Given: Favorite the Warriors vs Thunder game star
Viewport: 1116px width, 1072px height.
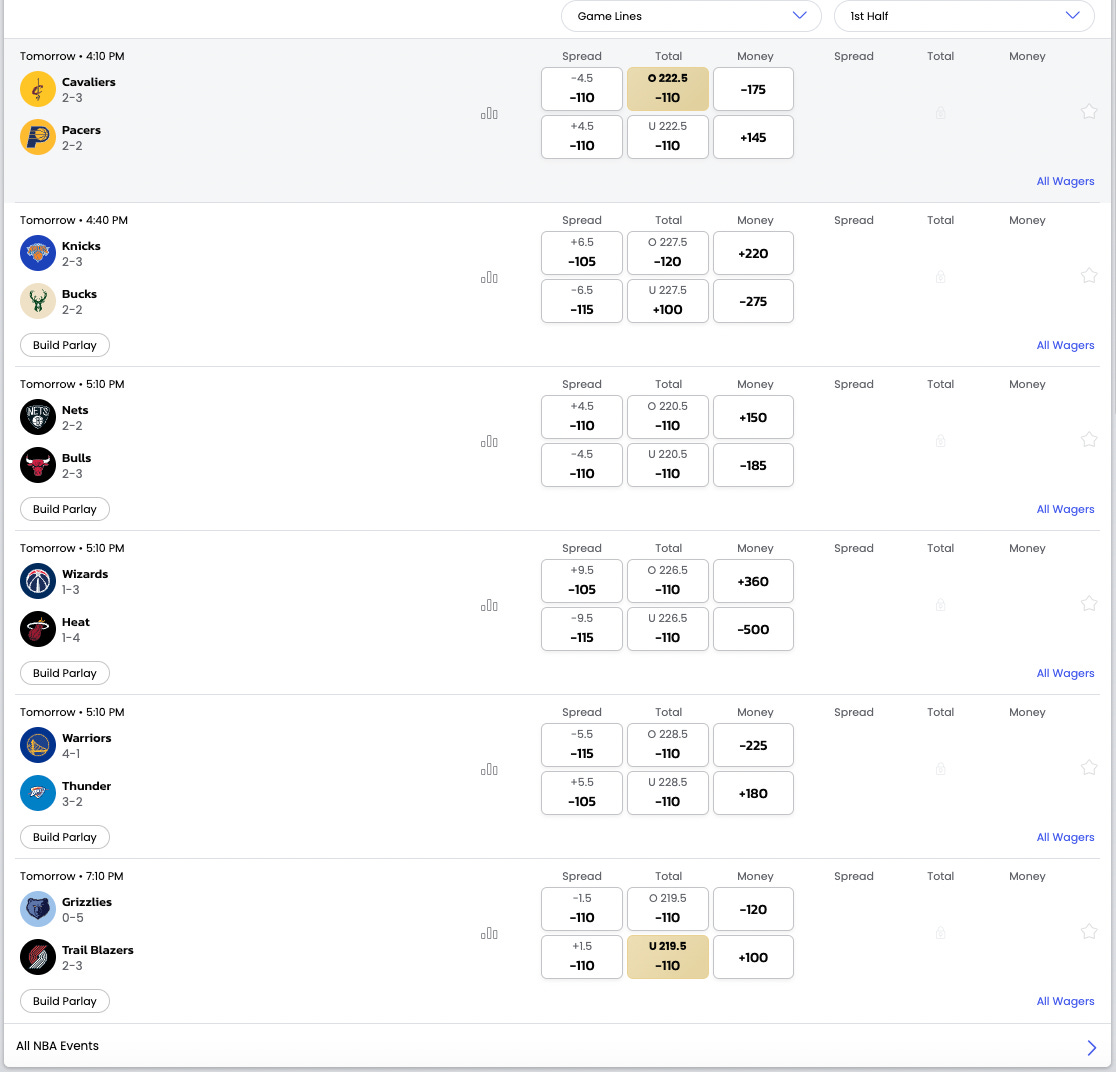Looking at the screenshot, I should 1088,767.
